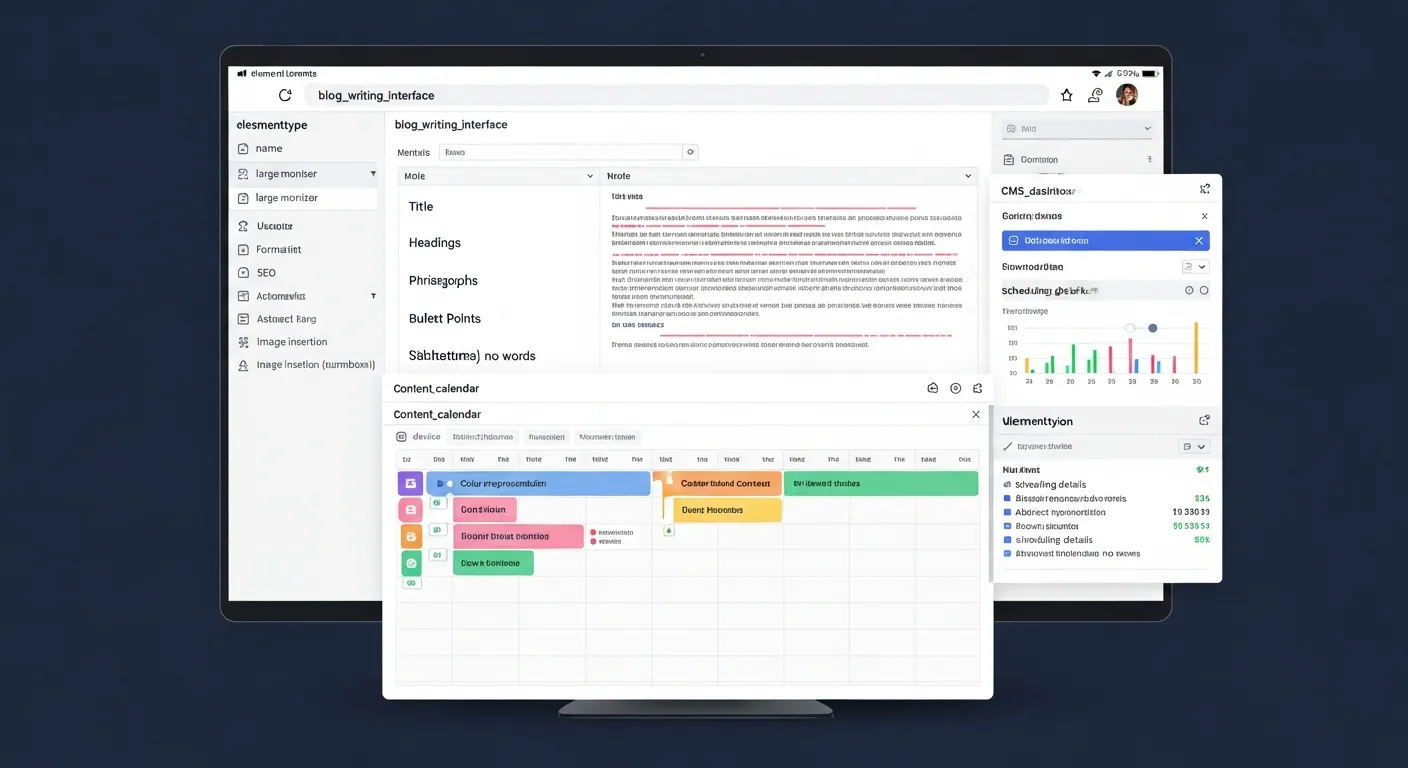Expand the 'large moniser' sidebar item
This screenshot has width=1408, height=768.
pyautogui.click(x=373, y=174)
